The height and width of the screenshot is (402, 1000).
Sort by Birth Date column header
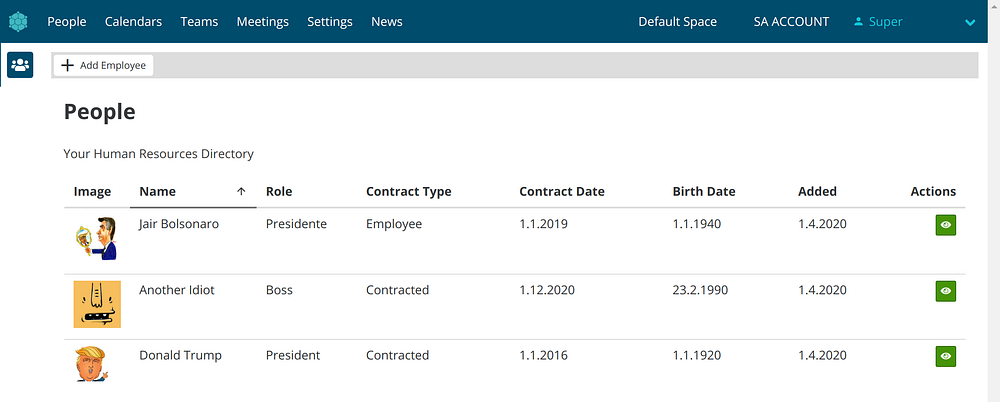(x=703, y=191)
